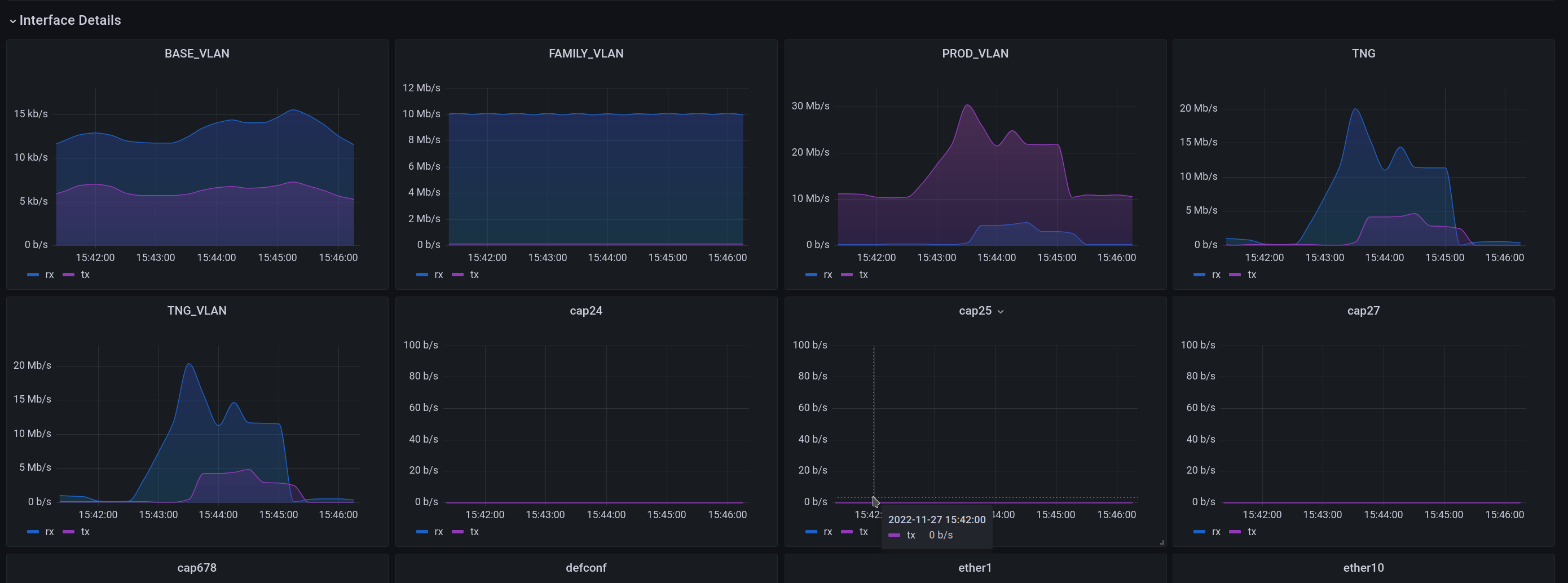The width and height of the screenshot is (1568, 583).
Task: Click the ether1 panel title
Action: 975,567
